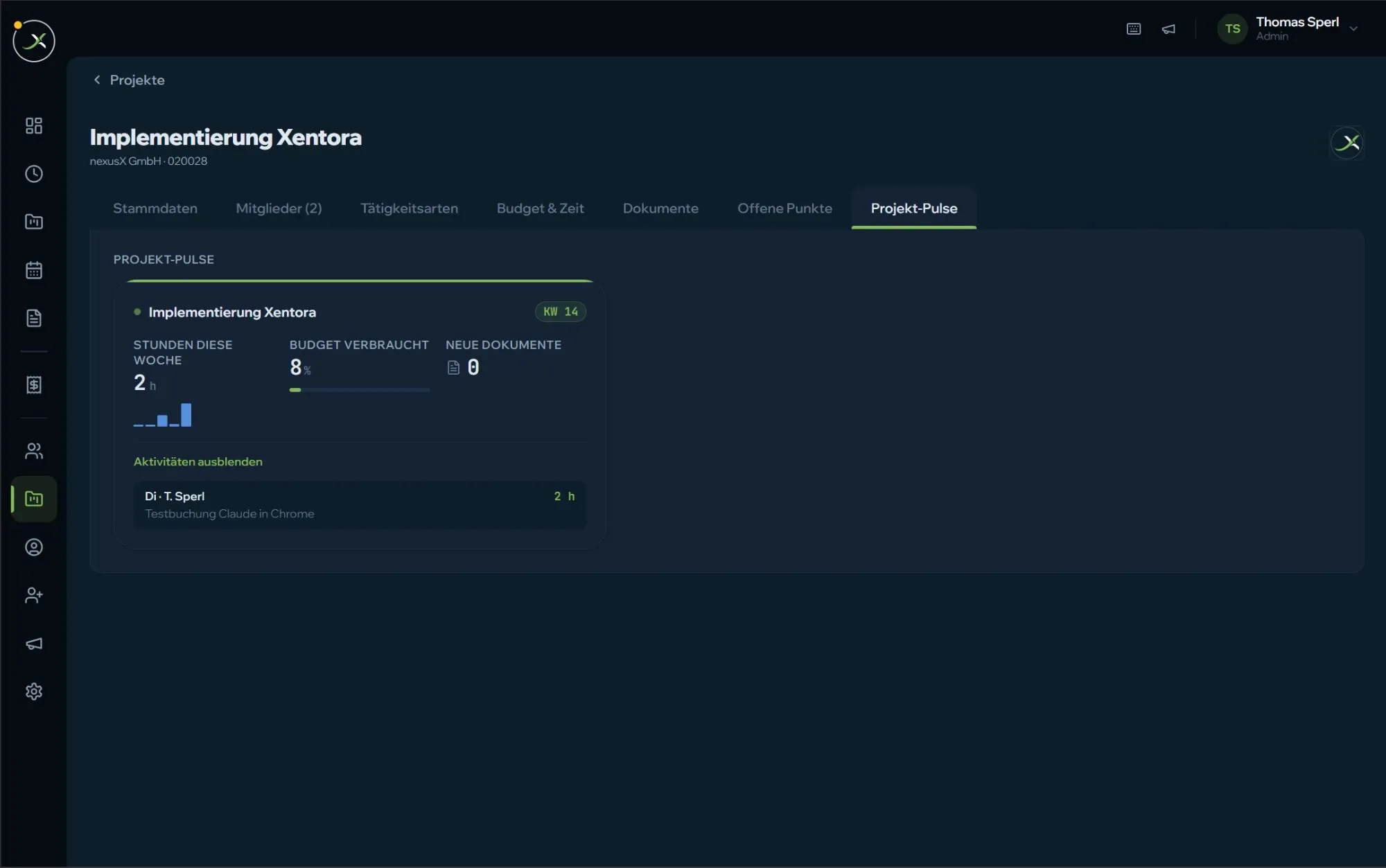1386x868 pixels.
Task: Switch to the Budget & Zeit tab
Action: [x=540, y=209]
